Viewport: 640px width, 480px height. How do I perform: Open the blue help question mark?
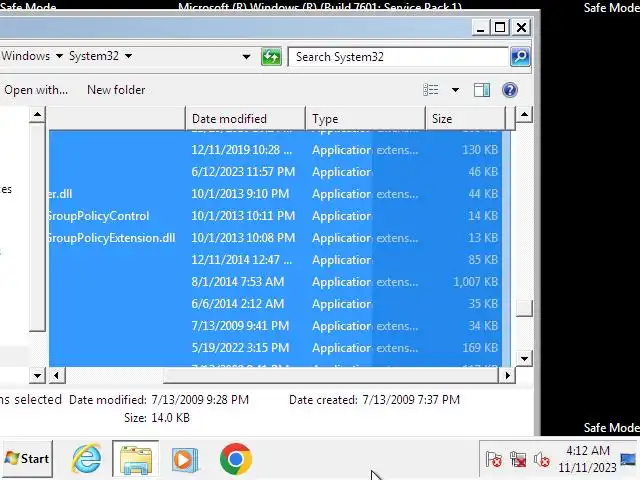point(510,90)
